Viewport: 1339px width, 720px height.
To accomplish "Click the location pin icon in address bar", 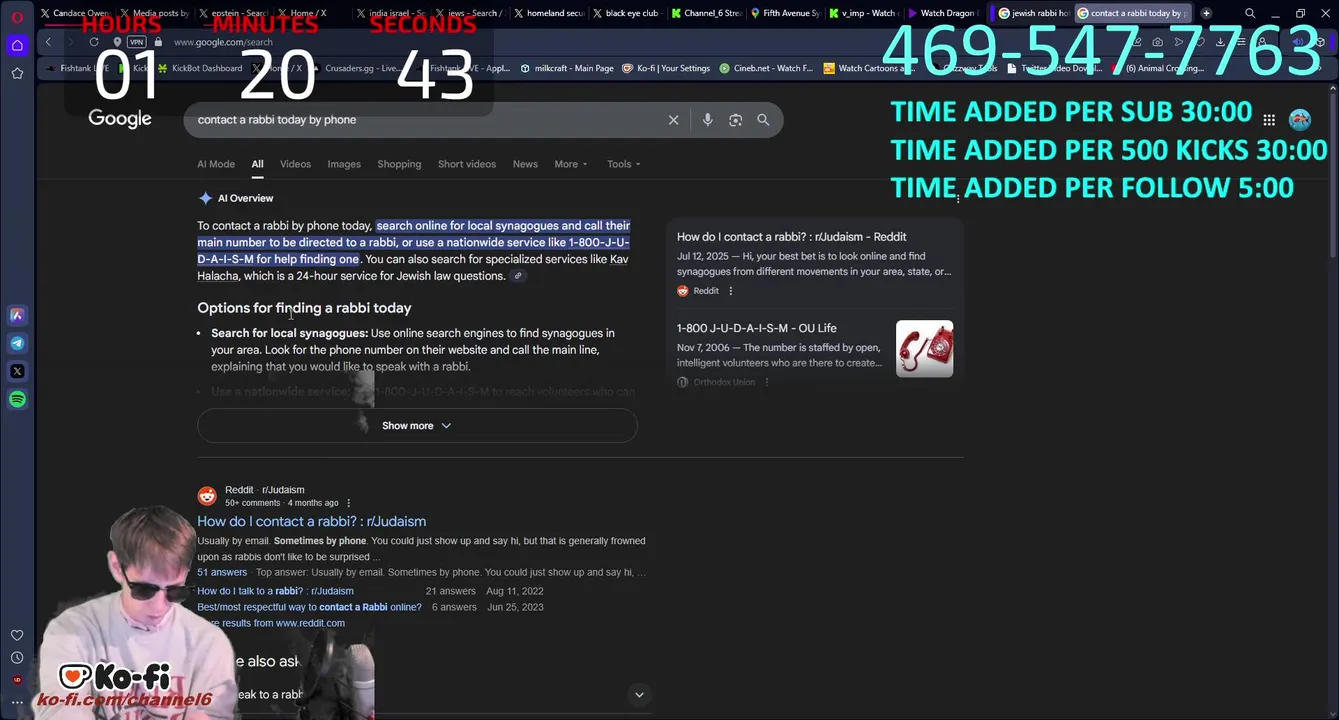I will pos(117,42).
